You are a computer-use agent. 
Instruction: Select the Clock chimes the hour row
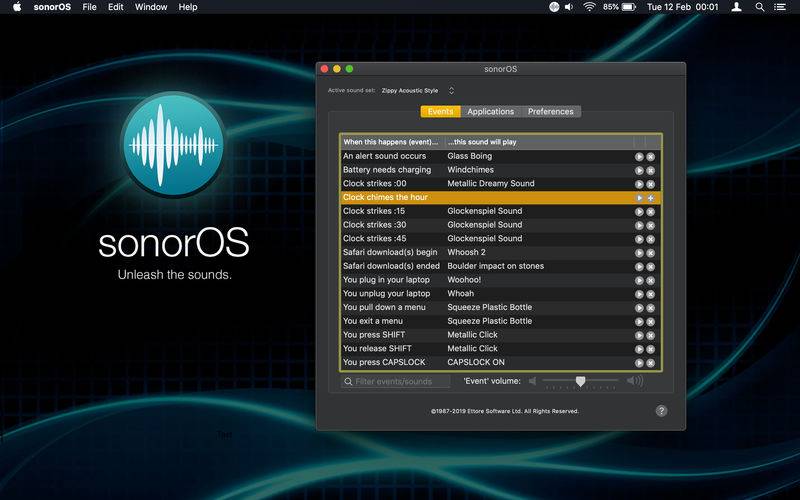[x=500, y=198]
